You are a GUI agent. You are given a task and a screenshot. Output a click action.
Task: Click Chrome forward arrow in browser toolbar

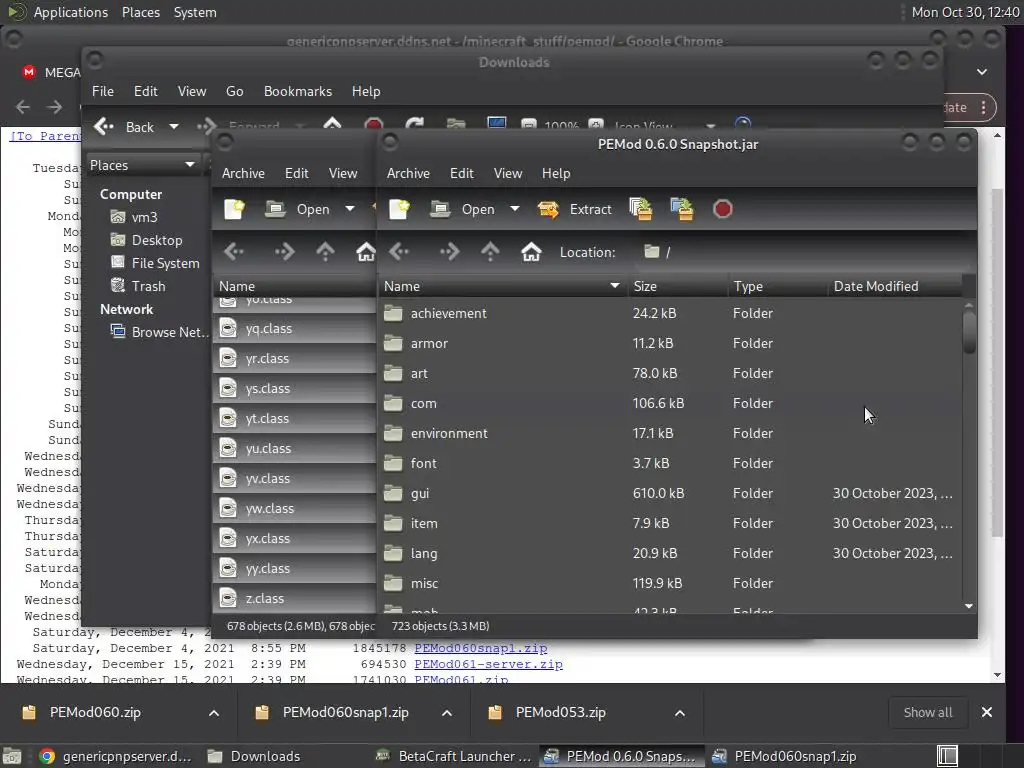(x=55, y=106)
